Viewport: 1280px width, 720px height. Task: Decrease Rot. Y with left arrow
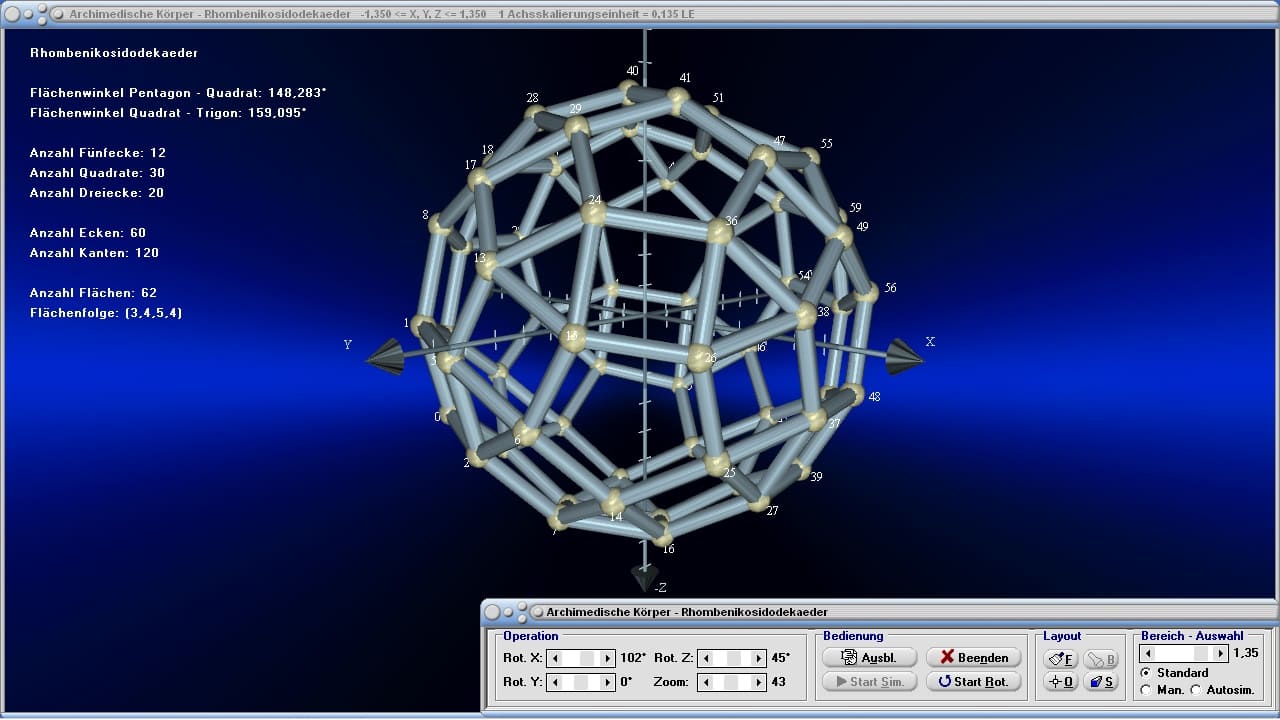[556, 682]
